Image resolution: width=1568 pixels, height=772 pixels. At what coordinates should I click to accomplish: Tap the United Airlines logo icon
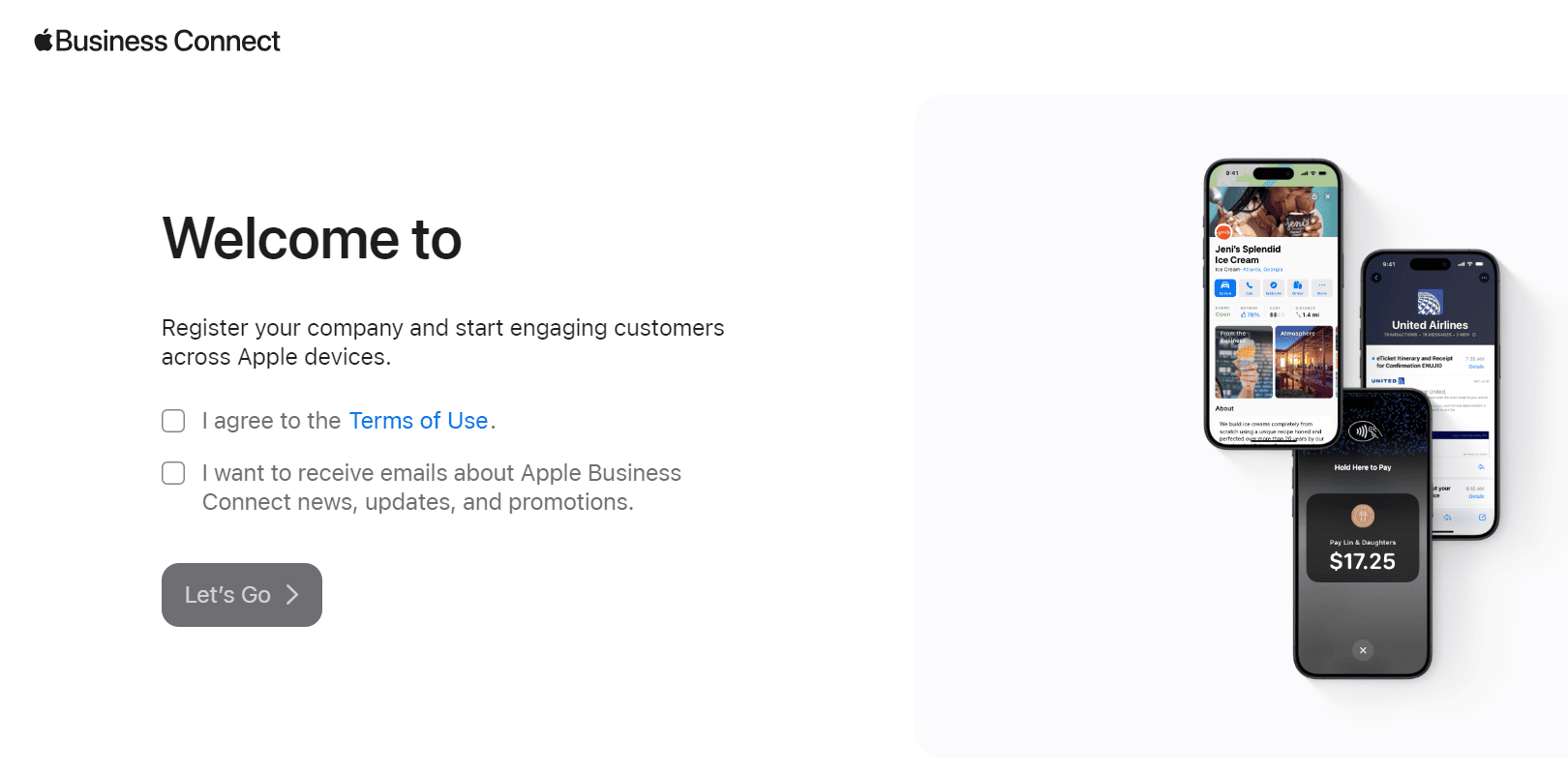[1430, 301]
